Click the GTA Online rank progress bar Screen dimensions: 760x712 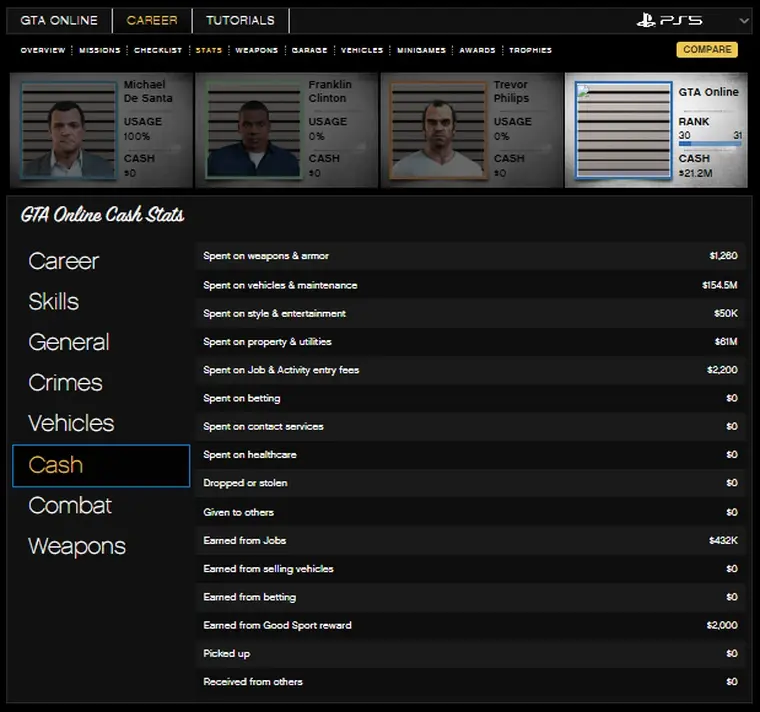click(710, 144)
